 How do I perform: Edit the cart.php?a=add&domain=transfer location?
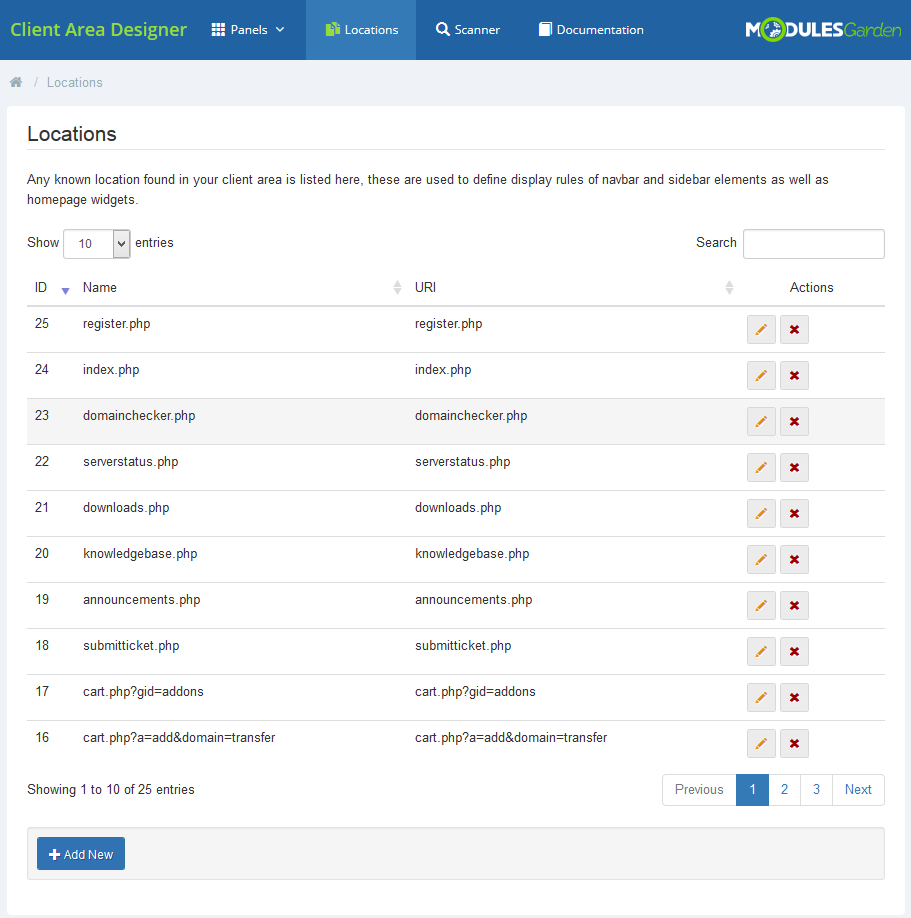761,744
